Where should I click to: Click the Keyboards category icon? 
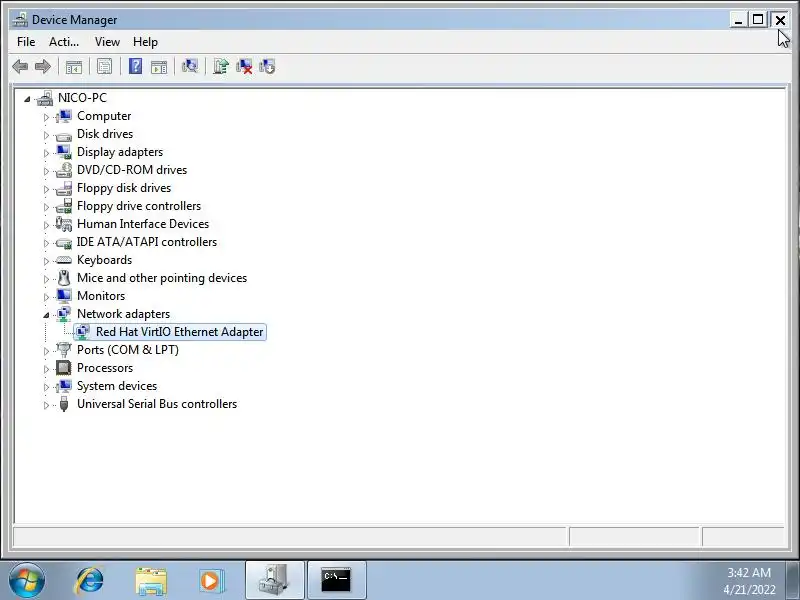64,260
